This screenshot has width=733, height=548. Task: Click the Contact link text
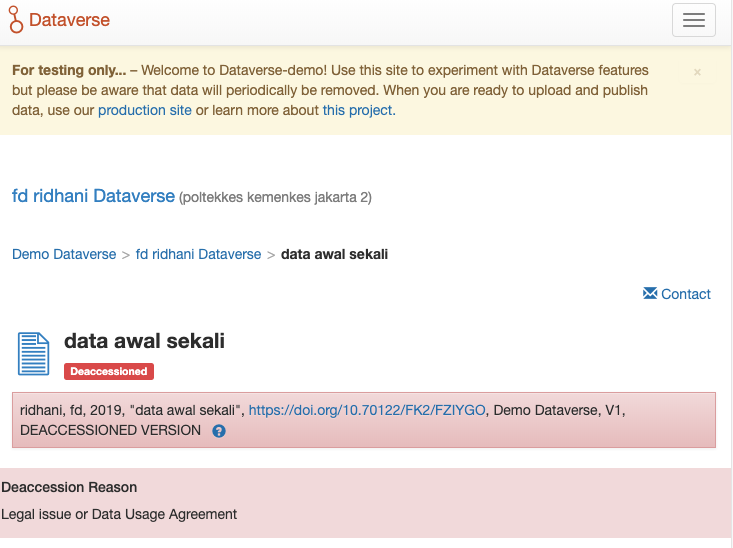tap(685, 294)
